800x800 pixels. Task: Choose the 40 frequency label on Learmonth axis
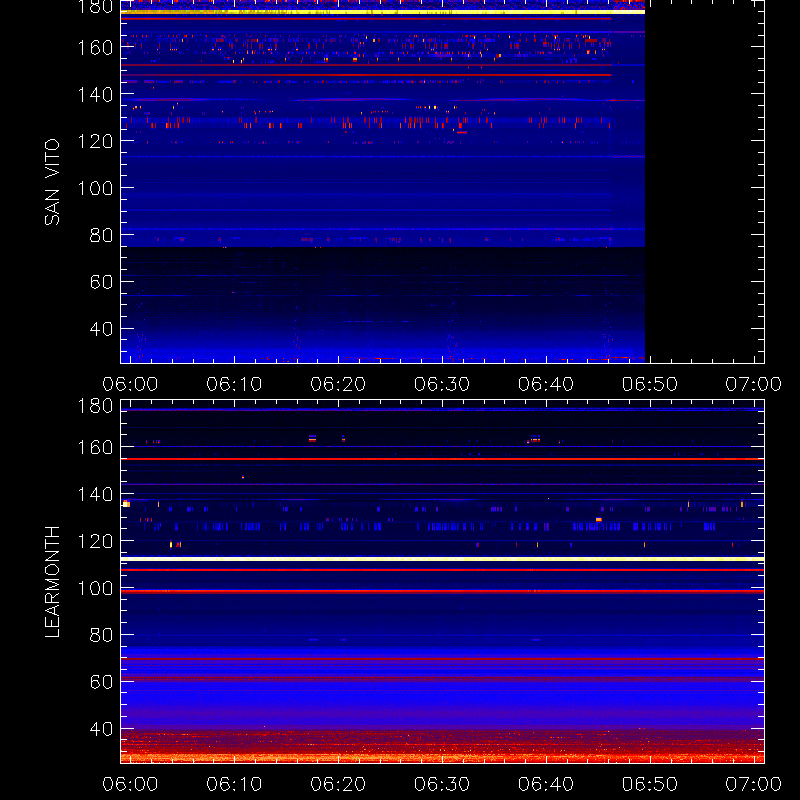pos(101,729)
